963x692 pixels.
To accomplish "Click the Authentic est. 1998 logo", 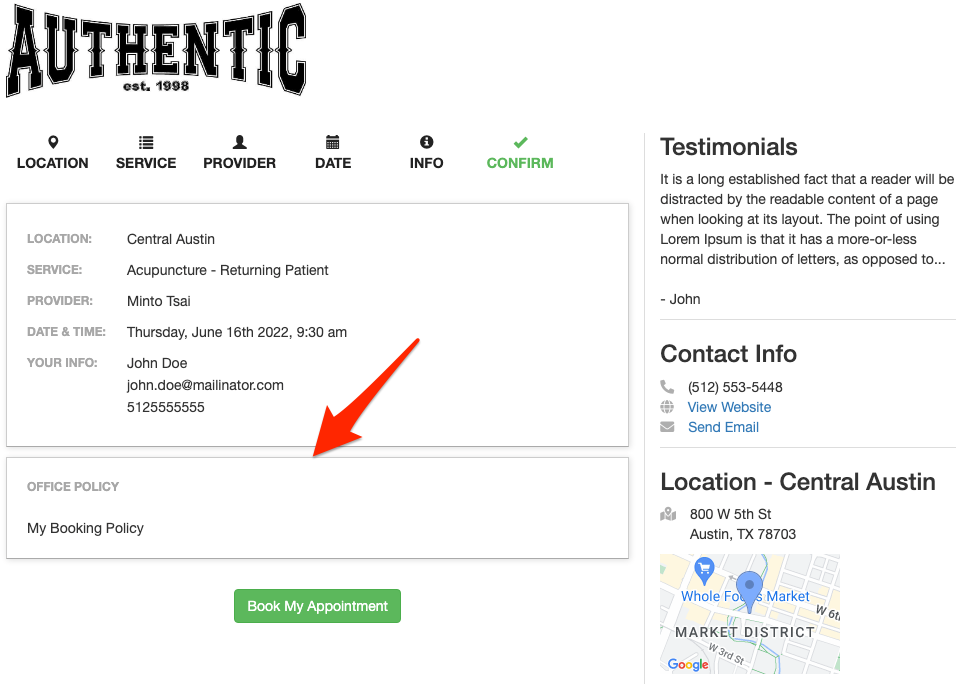I will coord(156,50).
